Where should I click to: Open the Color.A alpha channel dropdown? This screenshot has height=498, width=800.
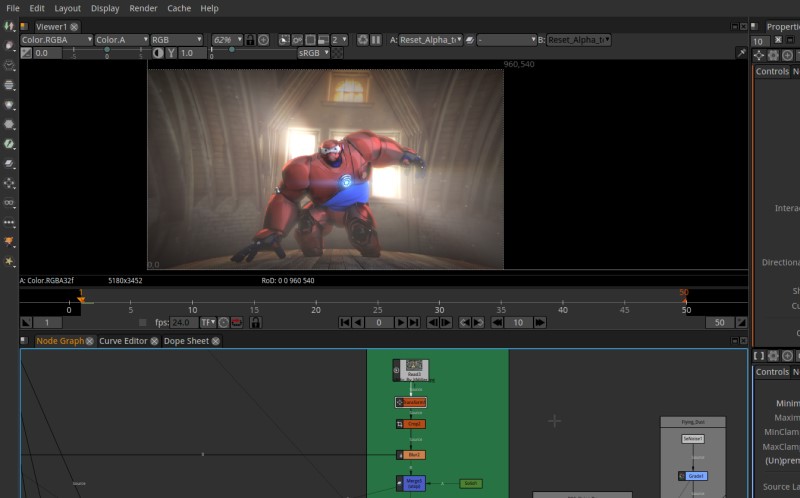click(121, 40)
